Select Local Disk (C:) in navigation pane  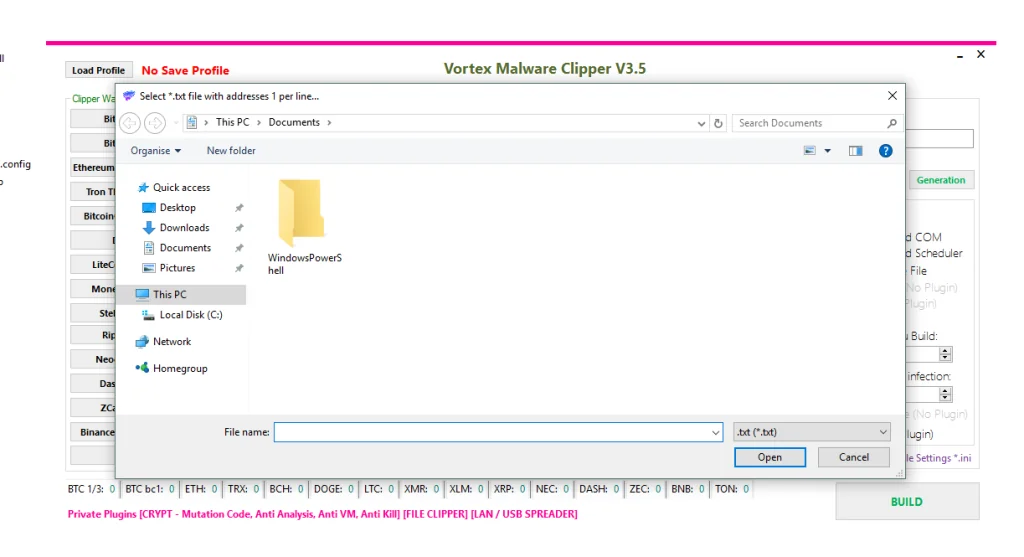pyautogui.click(x=190, y=315)
